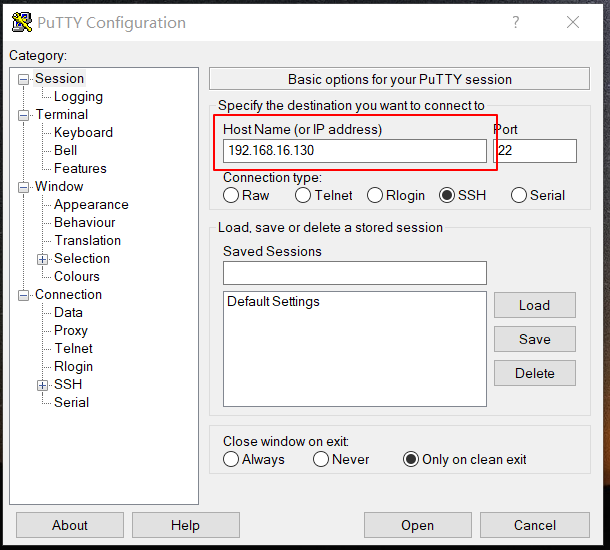Expand the SSH tree node
Screen dimensions: 610x550
point(42,385)
